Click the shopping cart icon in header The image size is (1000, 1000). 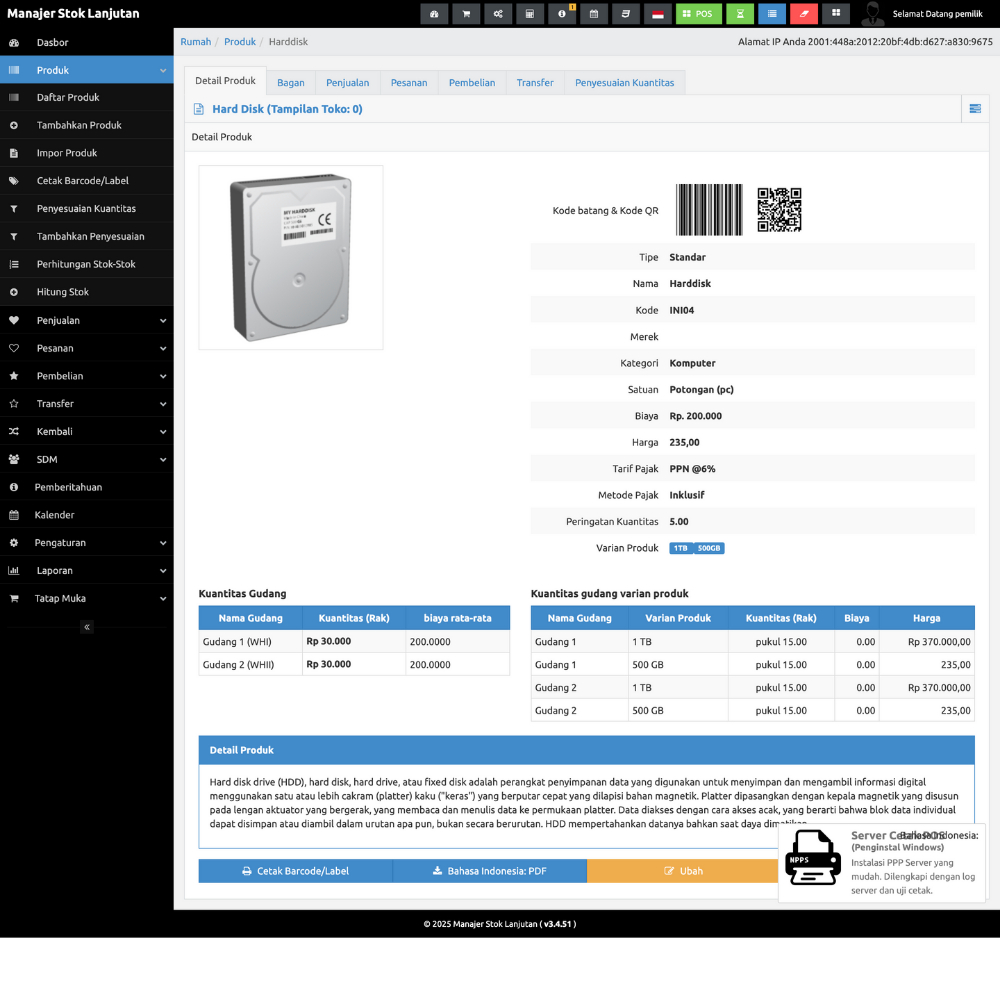point(466,14)
